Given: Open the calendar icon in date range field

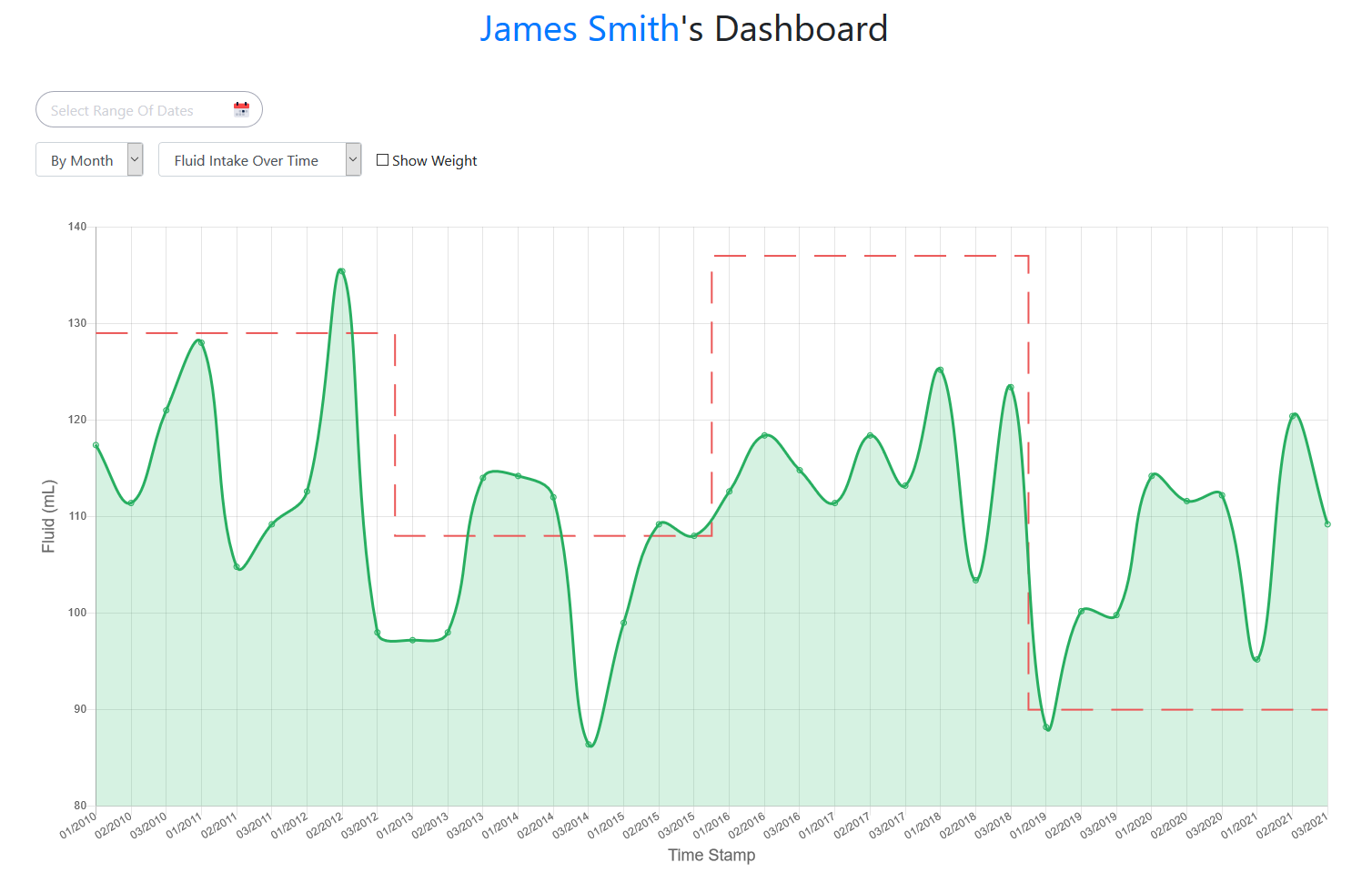Looking at the screenshot, I should pos(241,109).
